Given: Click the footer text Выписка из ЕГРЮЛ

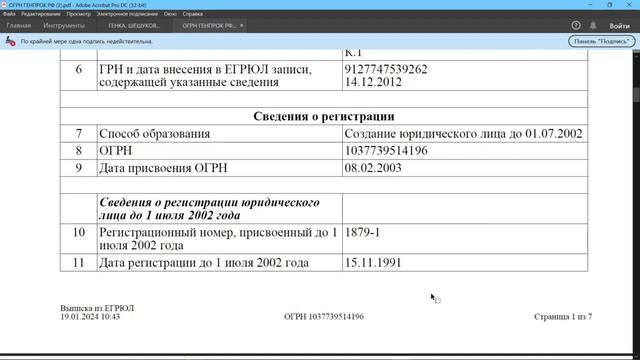Looking at the screenshot, I should [97, 308].
